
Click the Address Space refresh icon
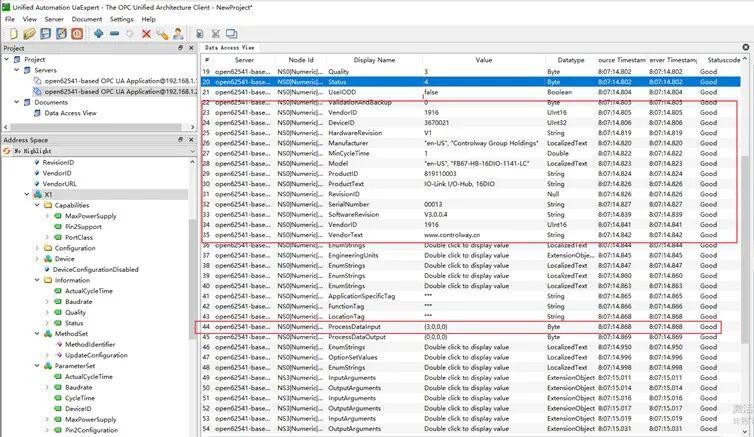pyautogui.click(x=7, y=151)
